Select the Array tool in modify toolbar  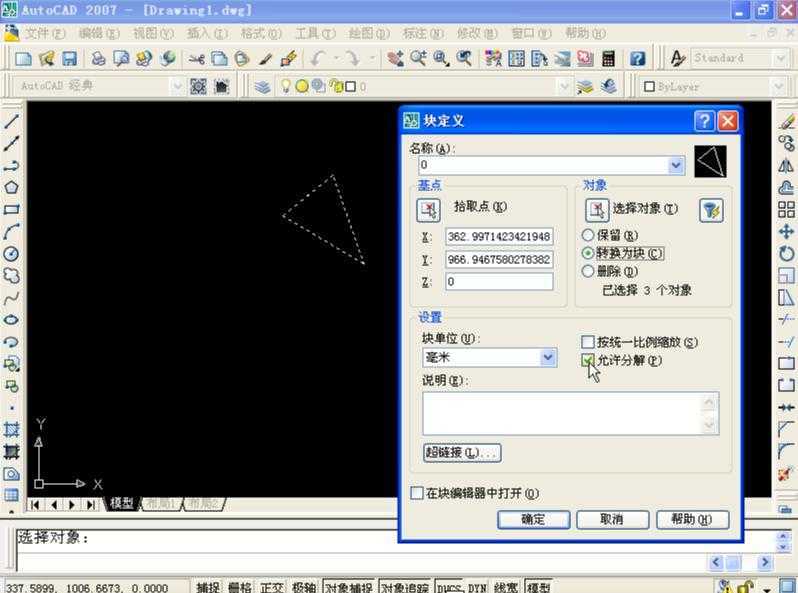pos(786,209)
